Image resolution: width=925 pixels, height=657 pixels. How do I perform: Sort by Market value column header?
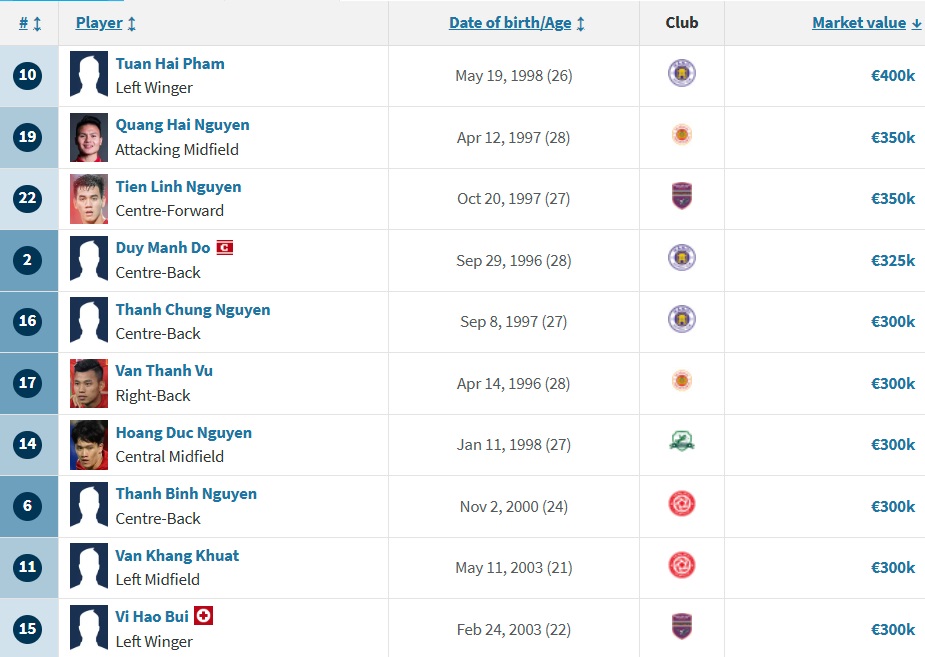866,23
